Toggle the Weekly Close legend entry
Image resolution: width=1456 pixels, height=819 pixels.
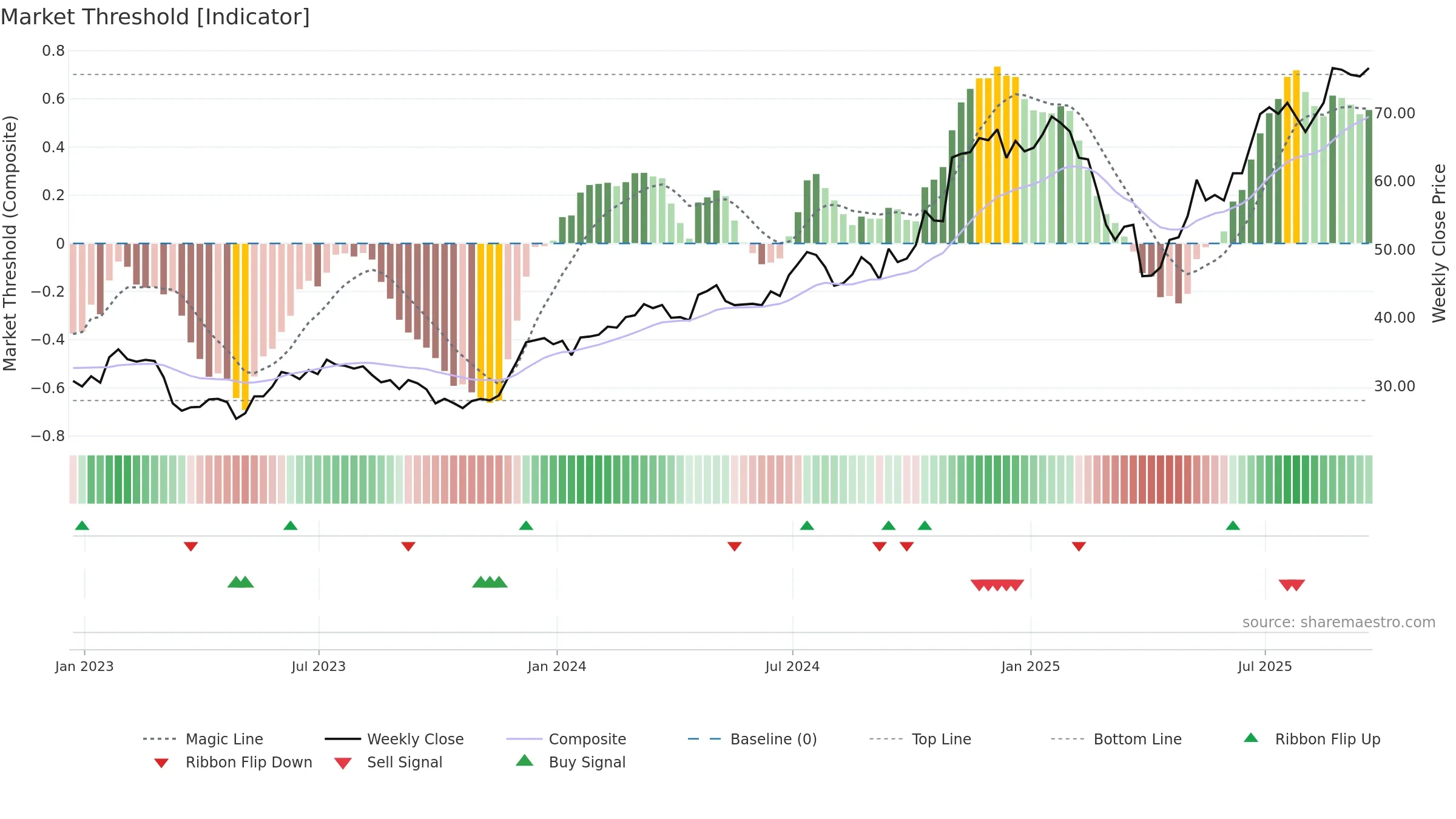tap(394, 739)
